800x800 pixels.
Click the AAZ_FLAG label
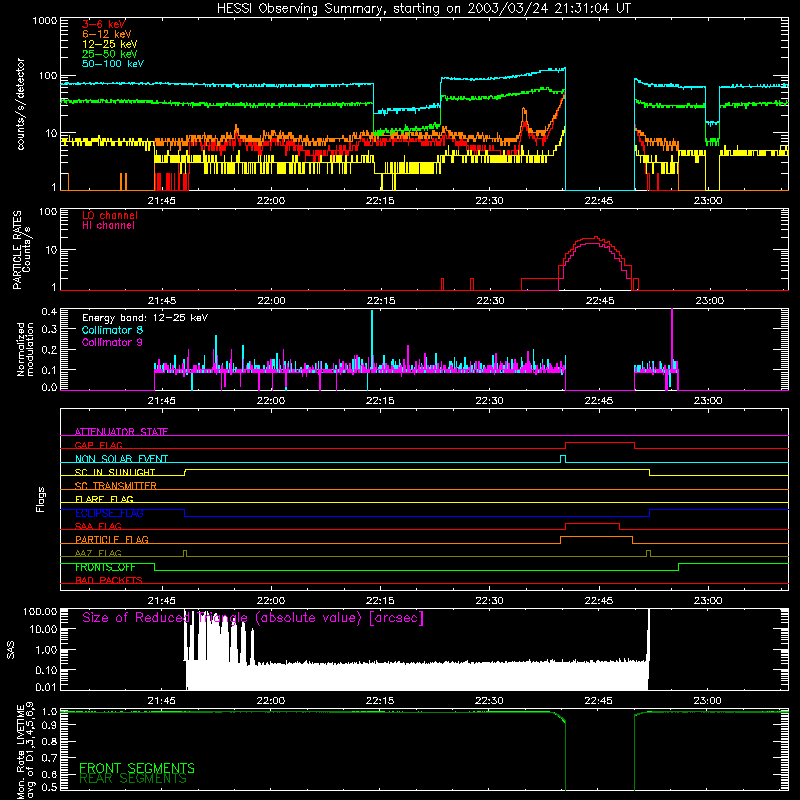(x=98, y=553)
